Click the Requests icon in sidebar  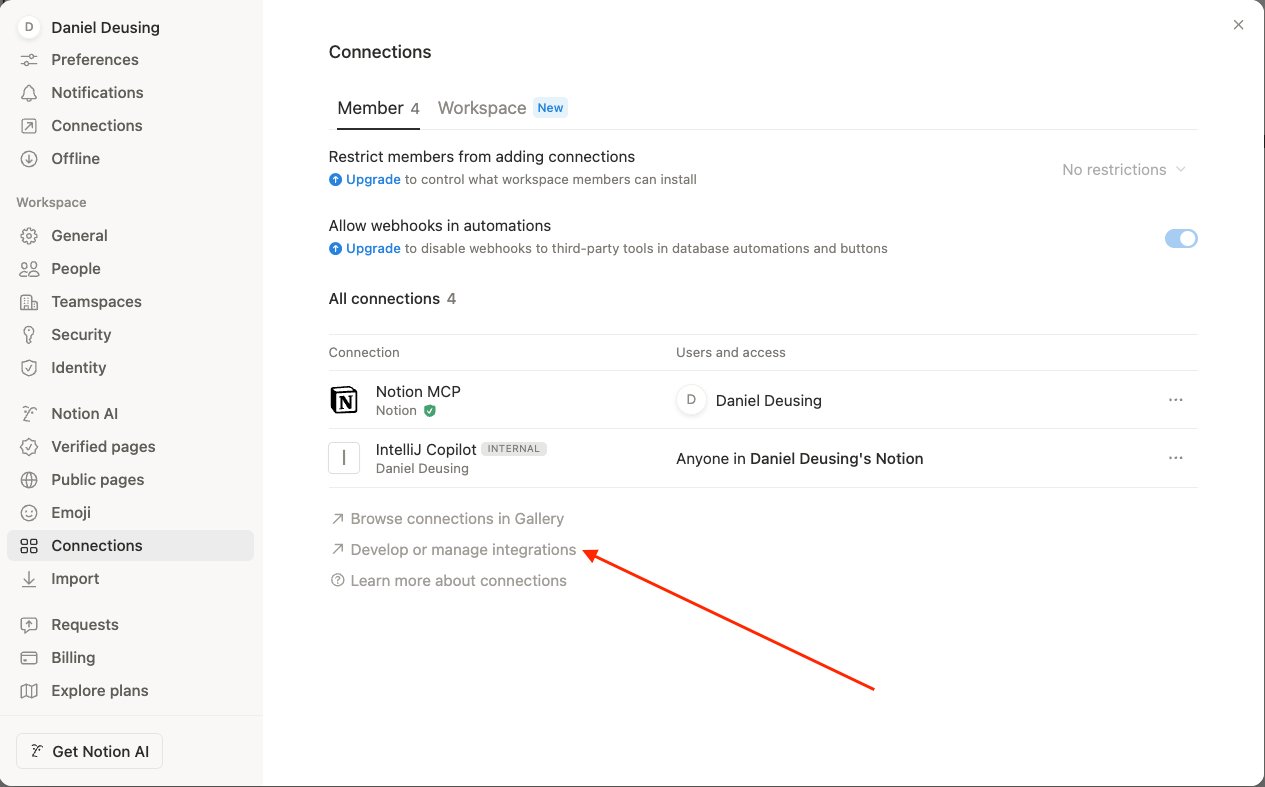click(x=29, y=625)
